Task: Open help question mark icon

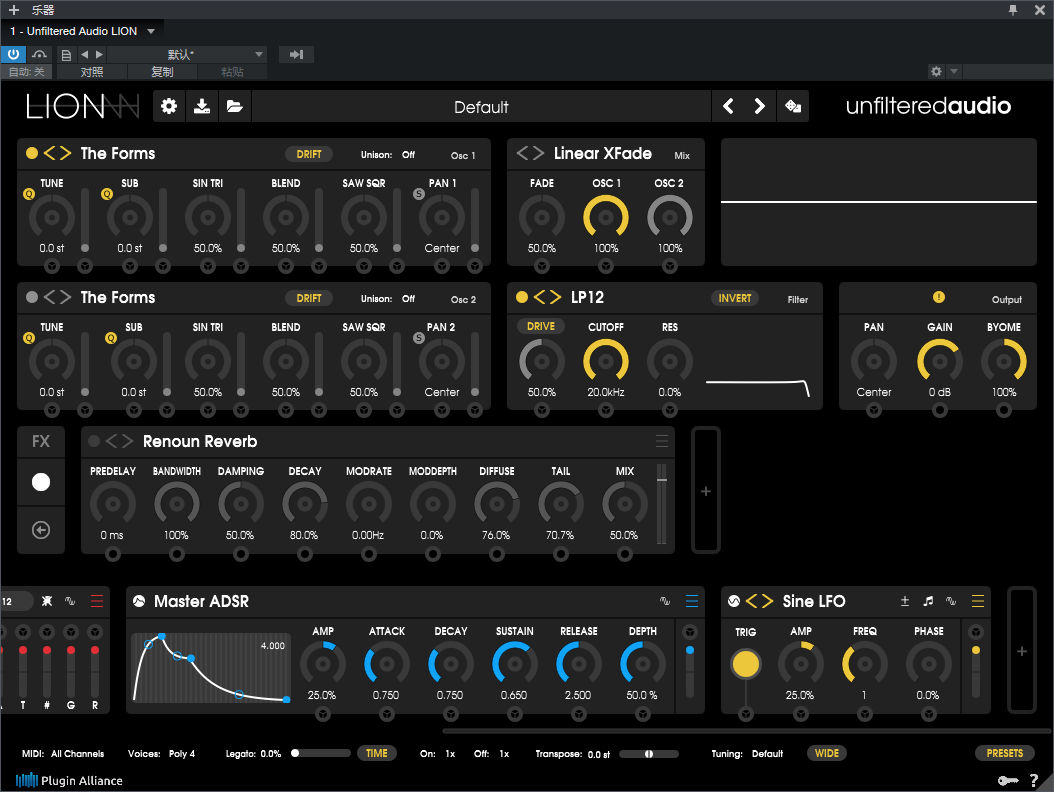Action: 1035,780
